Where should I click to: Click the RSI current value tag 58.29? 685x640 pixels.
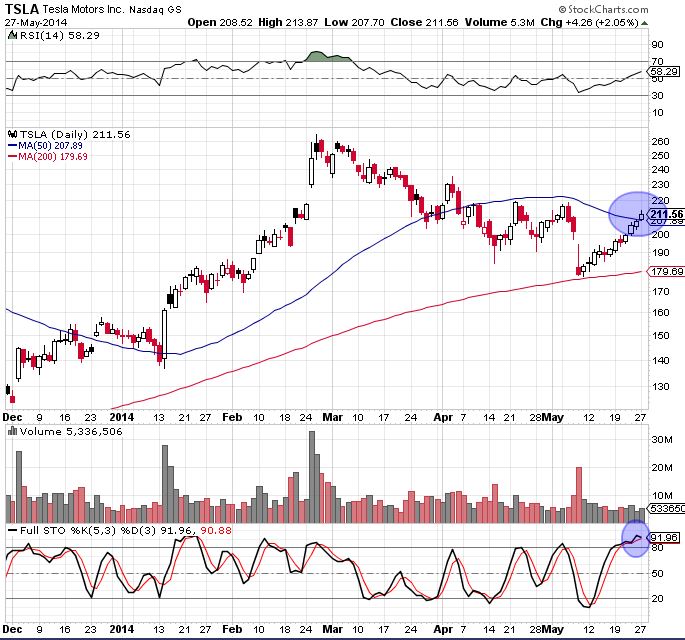664,72
